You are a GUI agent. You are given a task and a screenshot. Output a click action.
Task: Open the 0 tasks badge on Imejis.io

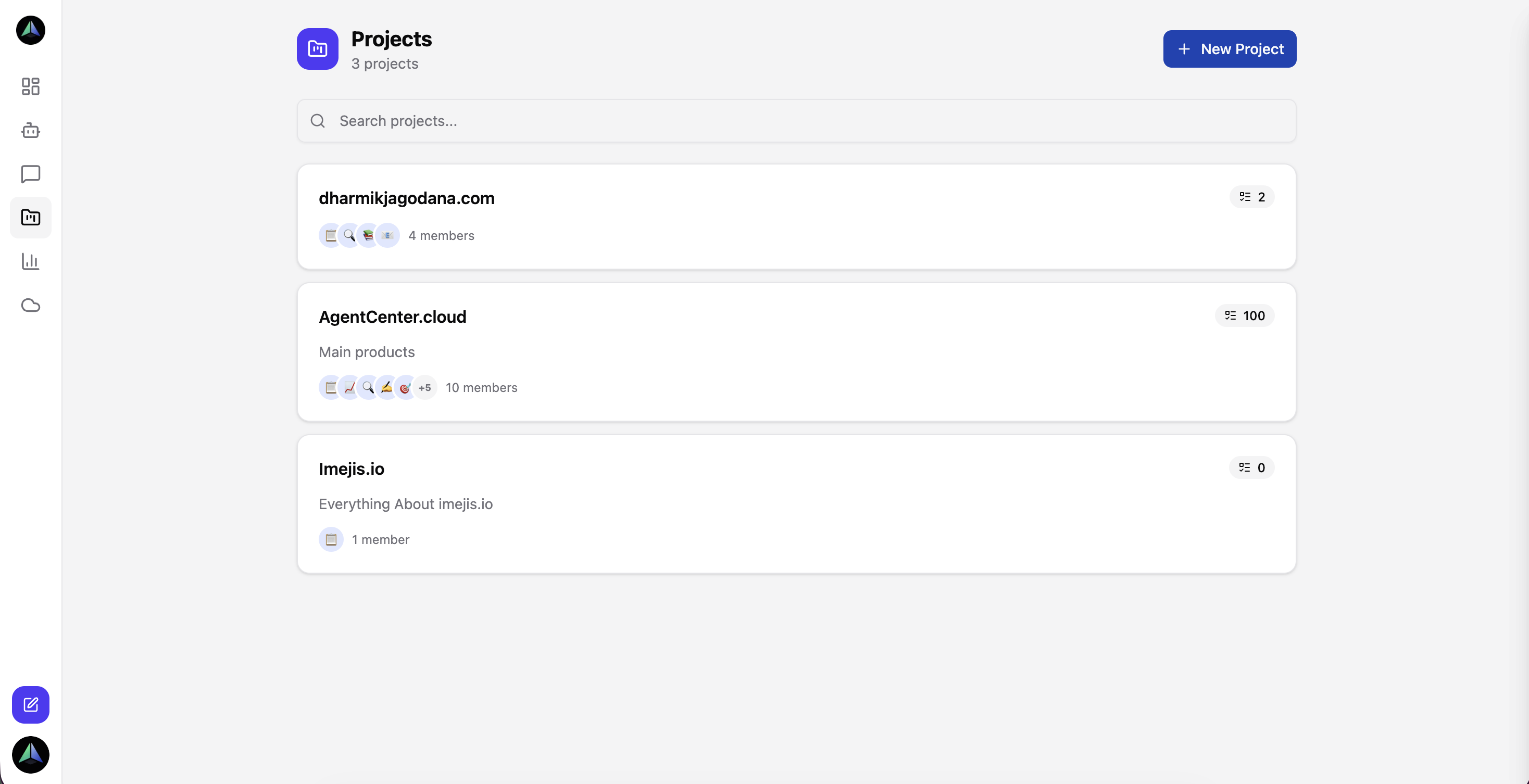1251,467
